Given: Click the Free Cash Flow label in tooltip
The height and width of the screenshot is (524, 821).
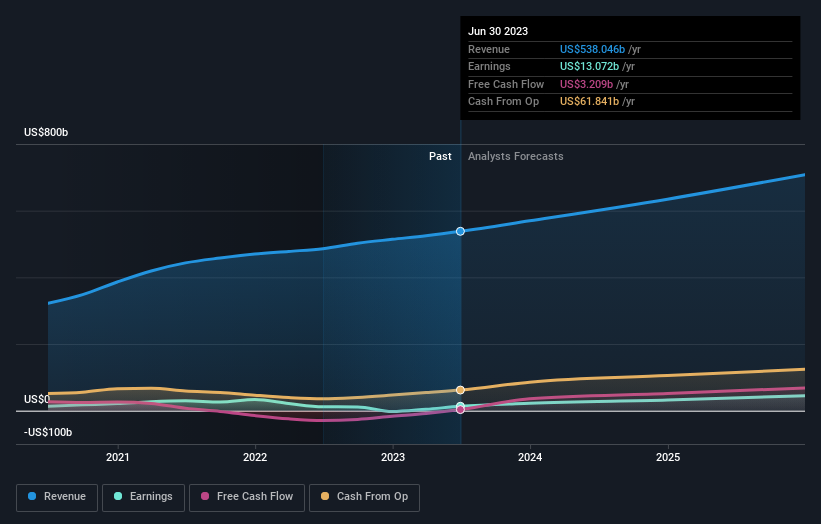Looking at the screenshot, I should tap(506, 84).
